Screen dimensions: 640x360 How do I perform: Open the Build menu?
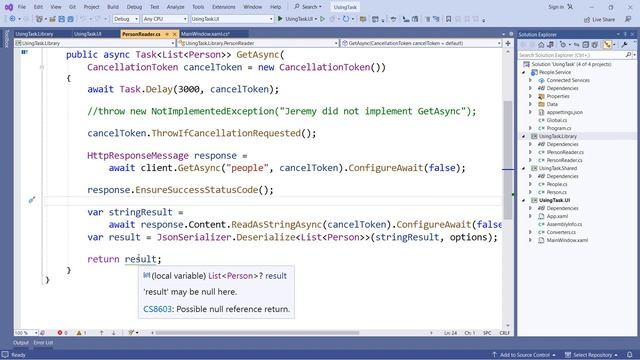coord(113,7)
